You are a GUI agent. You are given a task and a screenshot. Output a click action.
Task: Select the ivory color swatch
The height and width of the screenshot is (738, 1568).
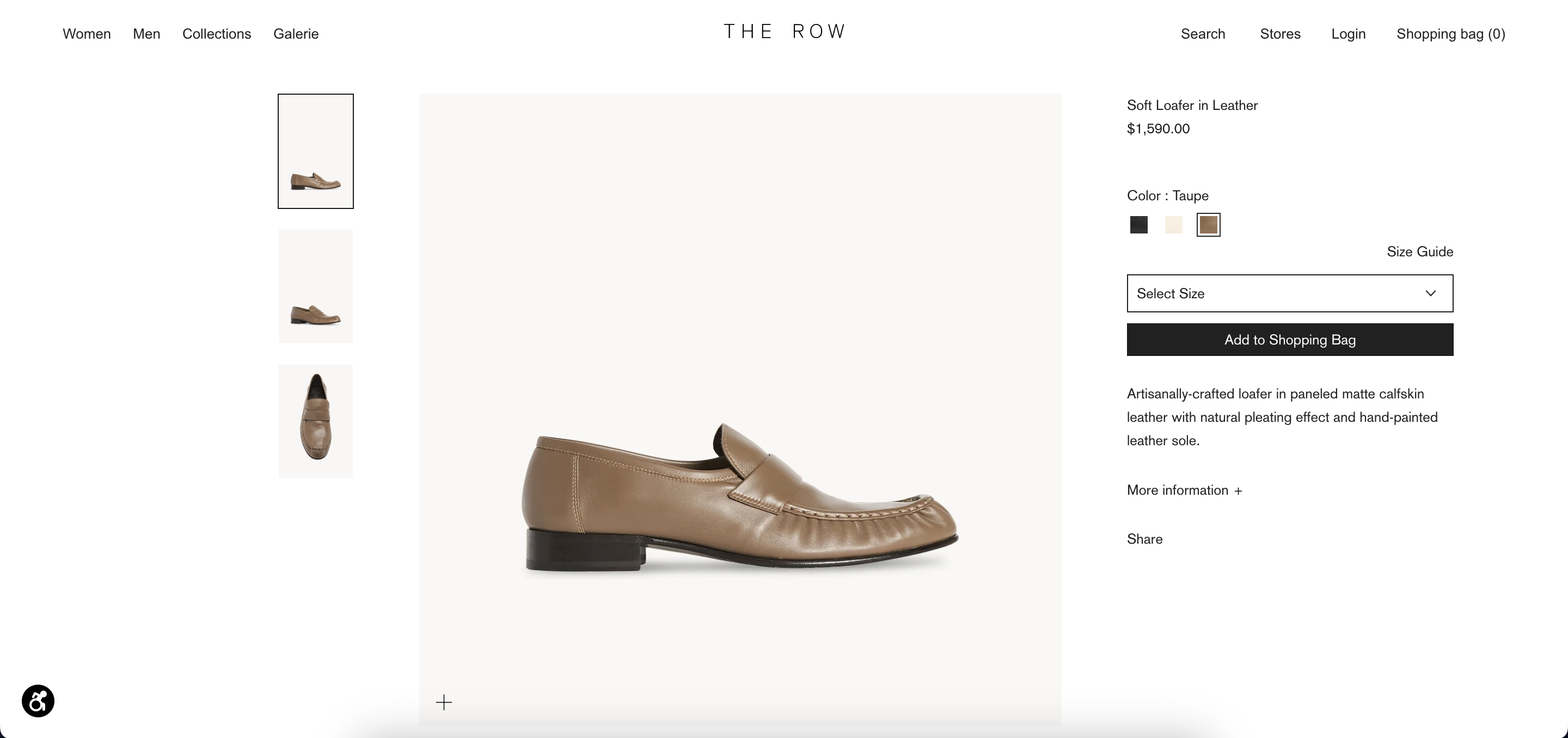coord(1174,225)
